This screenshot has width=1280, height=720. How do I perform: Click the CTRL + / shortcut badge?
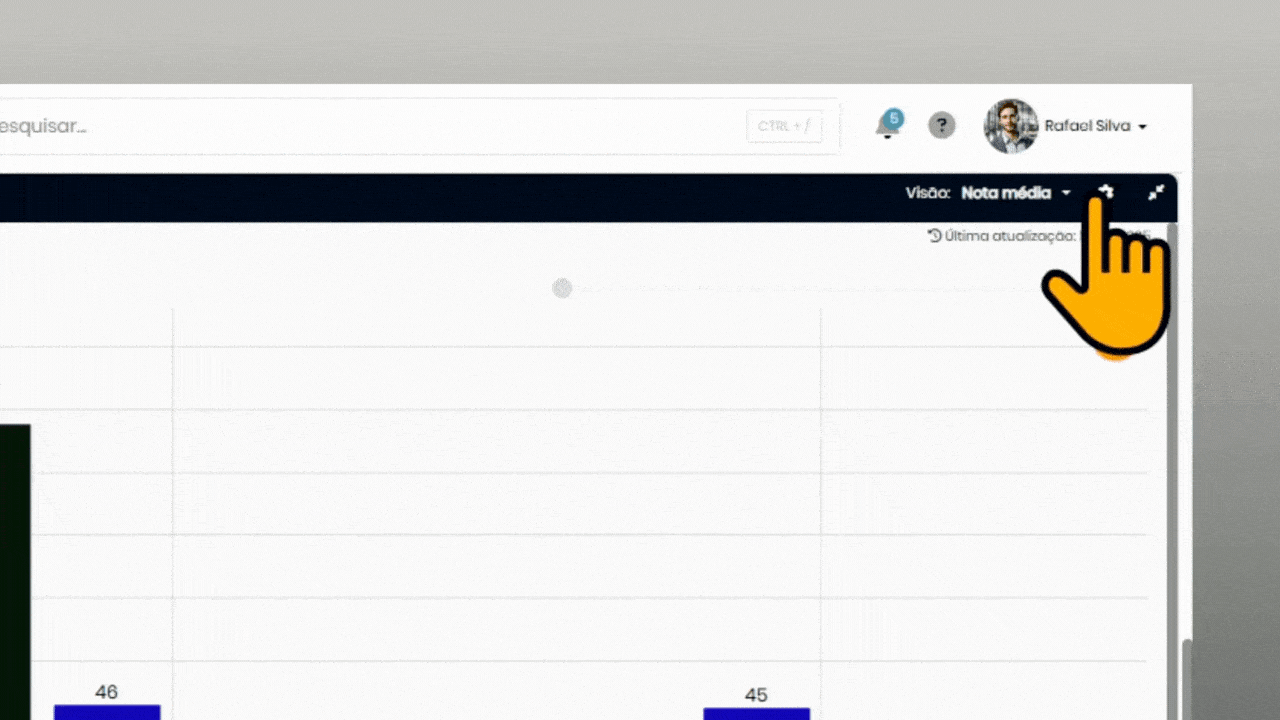pyautogui.click(x=783, y=126)
